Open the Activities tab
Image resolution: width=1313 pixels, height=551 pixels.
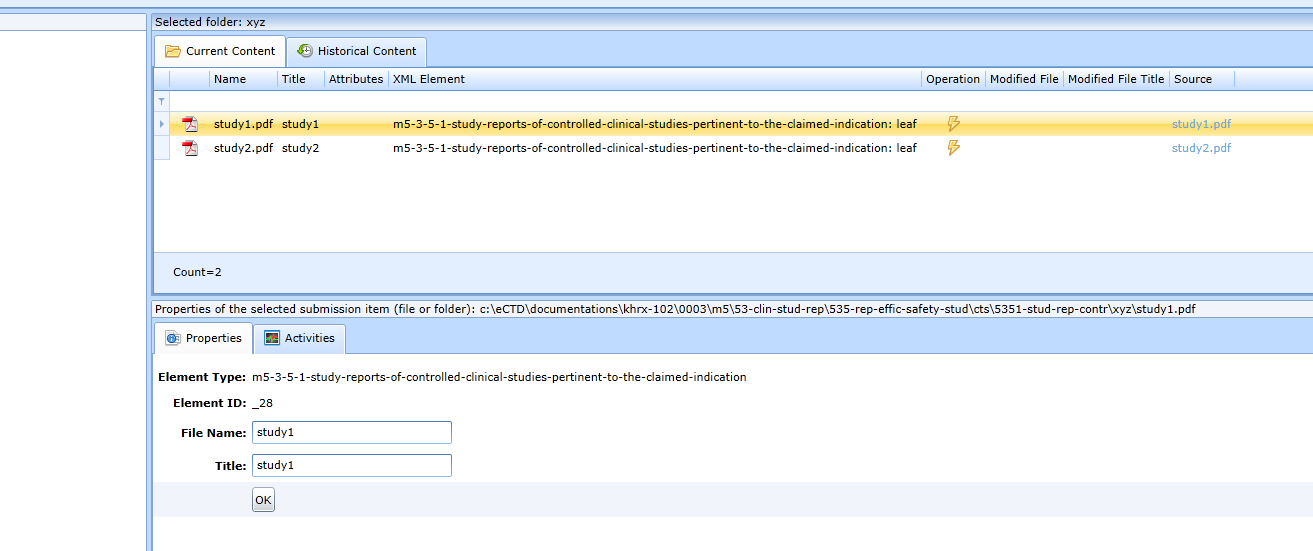[299, 338]
